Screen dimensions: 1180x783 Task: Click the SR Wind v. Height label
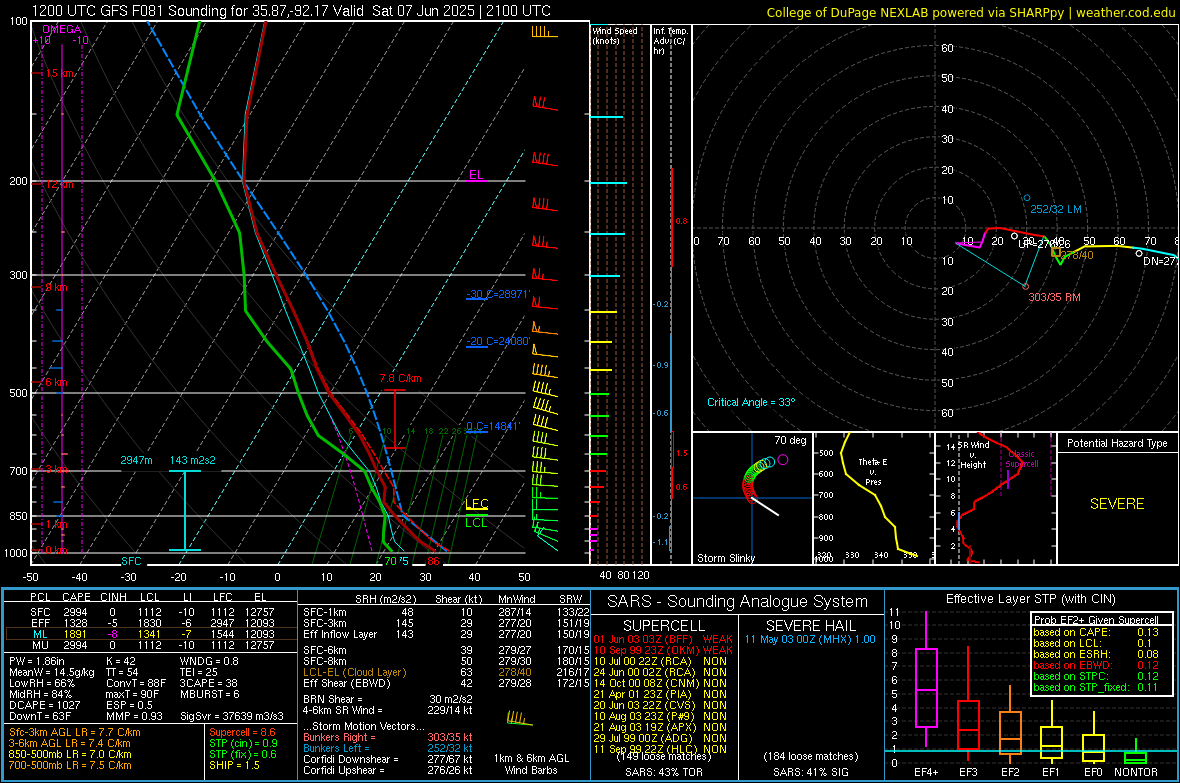pyautogui.click(x=973, y=455)
